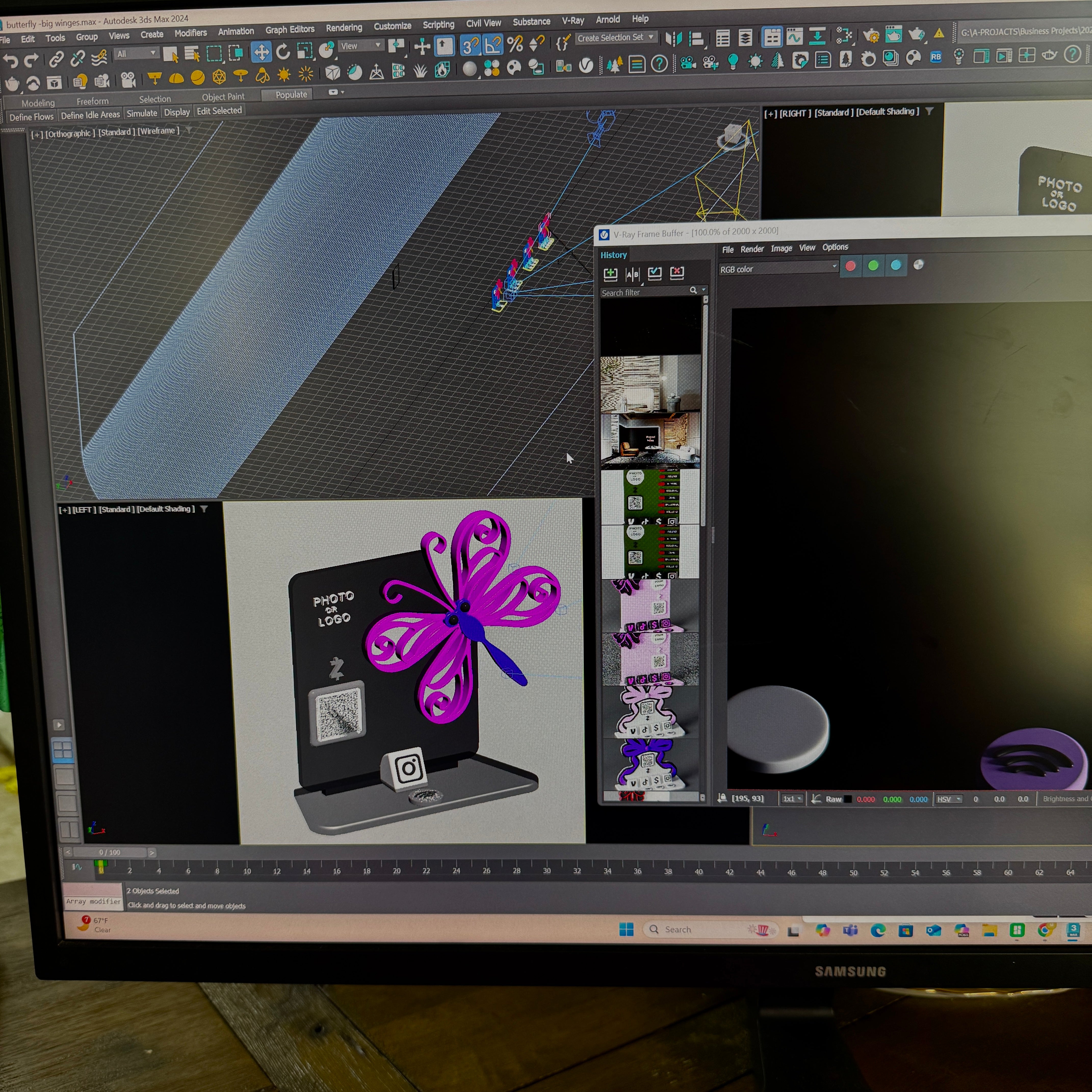Toggle Layer Explorer highlighted icon
Image resolution: width=1092 pixels, height=1092 pixels.
click(772, 37)
